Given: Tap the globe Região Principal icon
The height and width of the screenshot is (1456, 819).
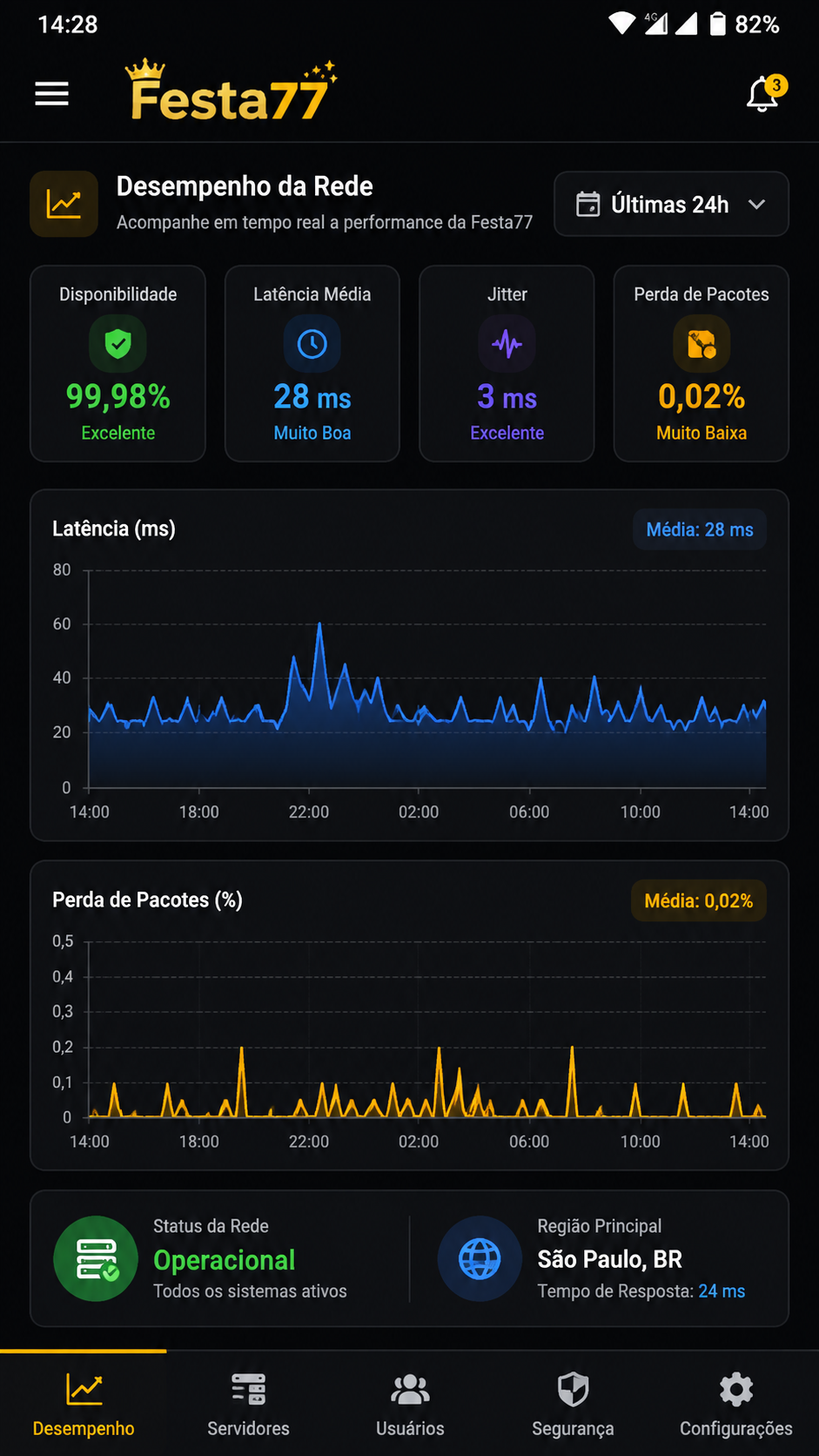Looking at the screenshot, I should 480,1258.
